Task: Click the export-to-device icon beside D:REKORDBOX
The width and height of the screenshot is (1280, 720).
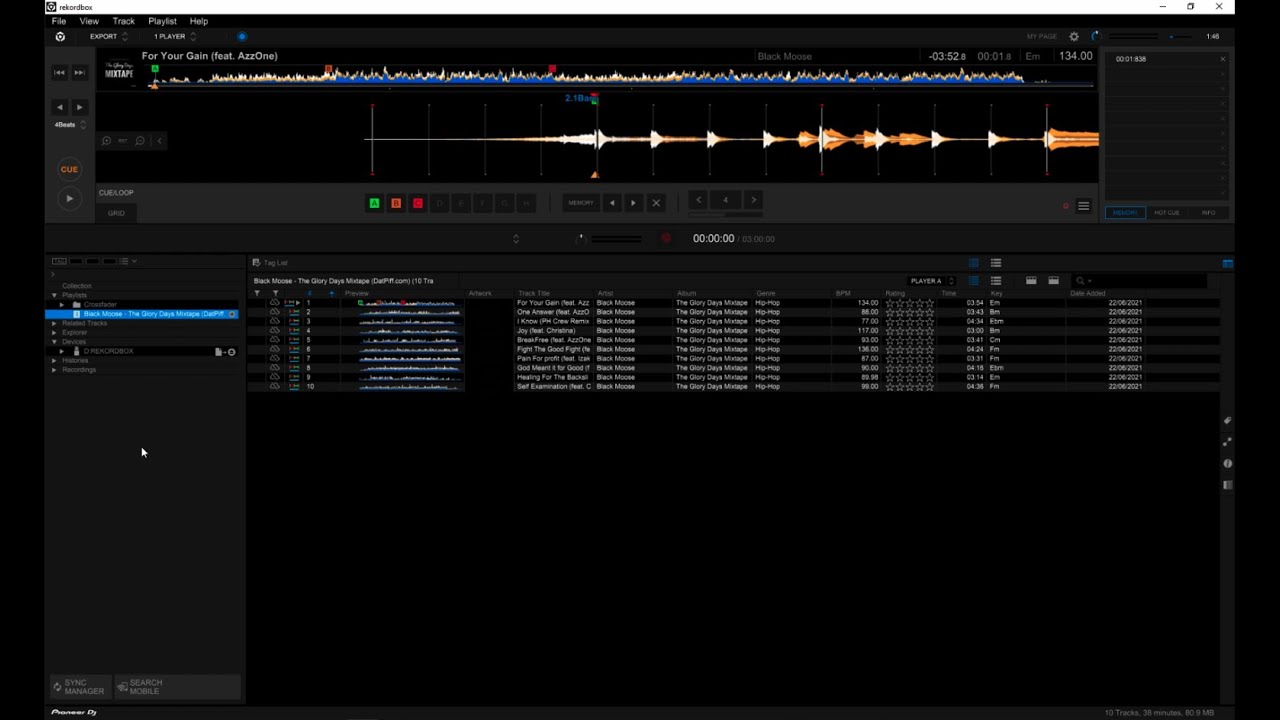Action: point(225,352)
